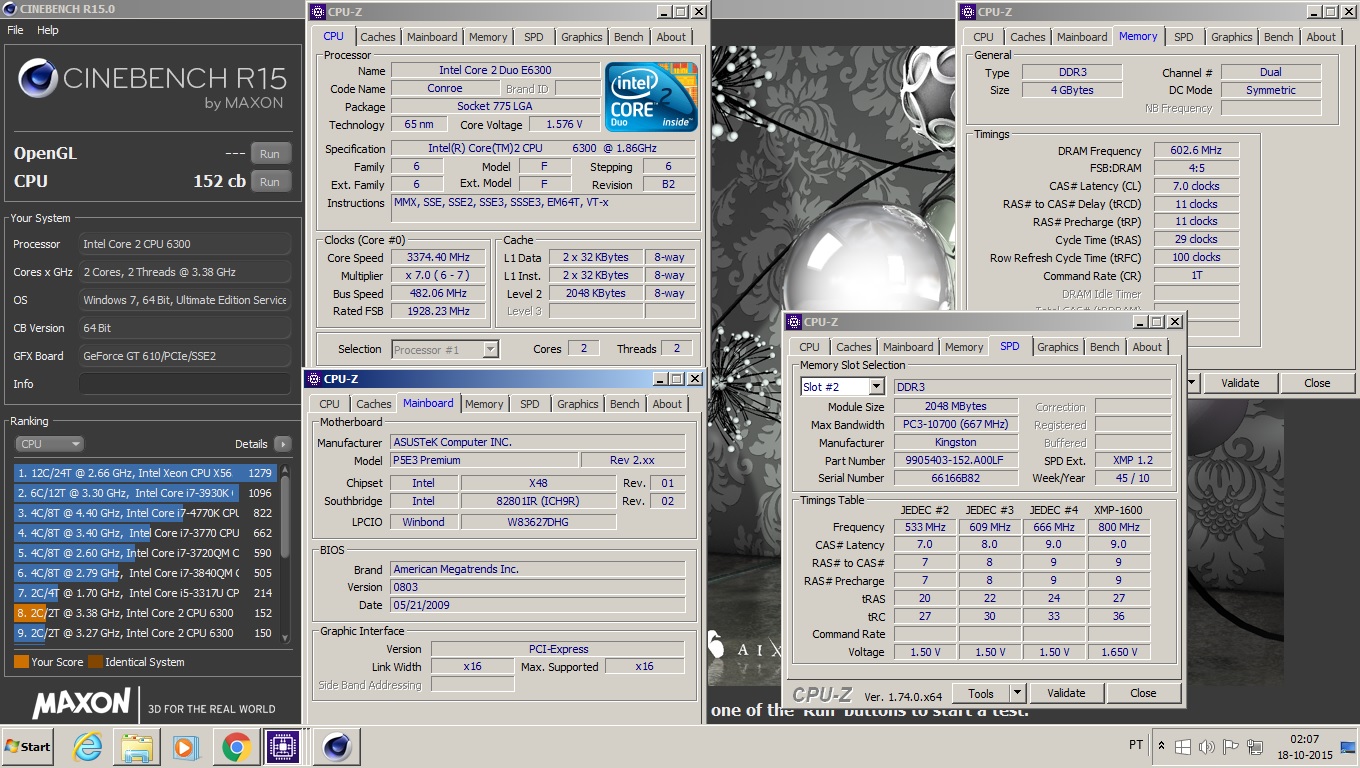This screenshot has width=1360, height=768.
Task: Launch Windows Media Player from taskbar
Action: point(186,747)
